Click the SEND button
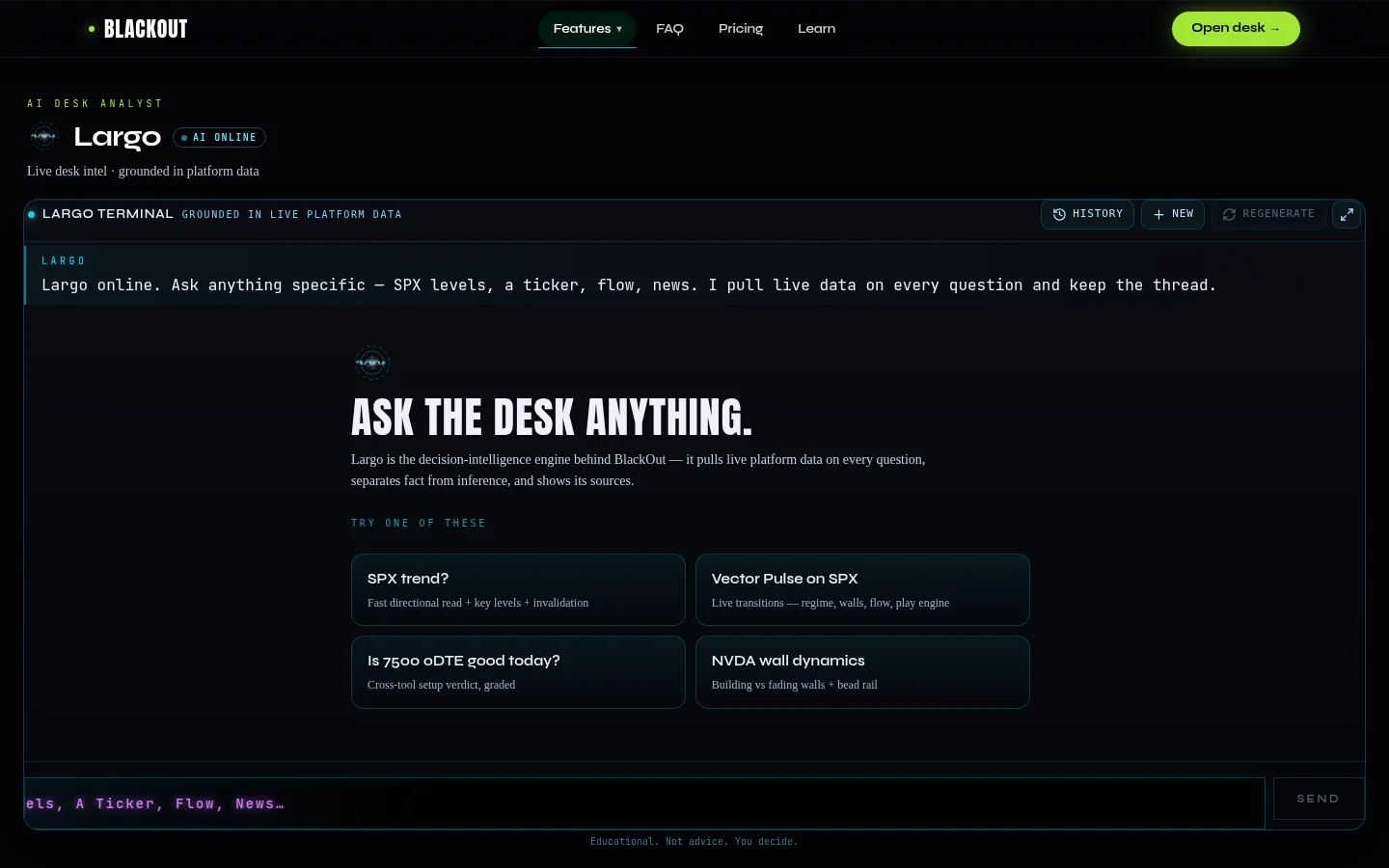1389x868 pixels. (x=1319, y=799)
